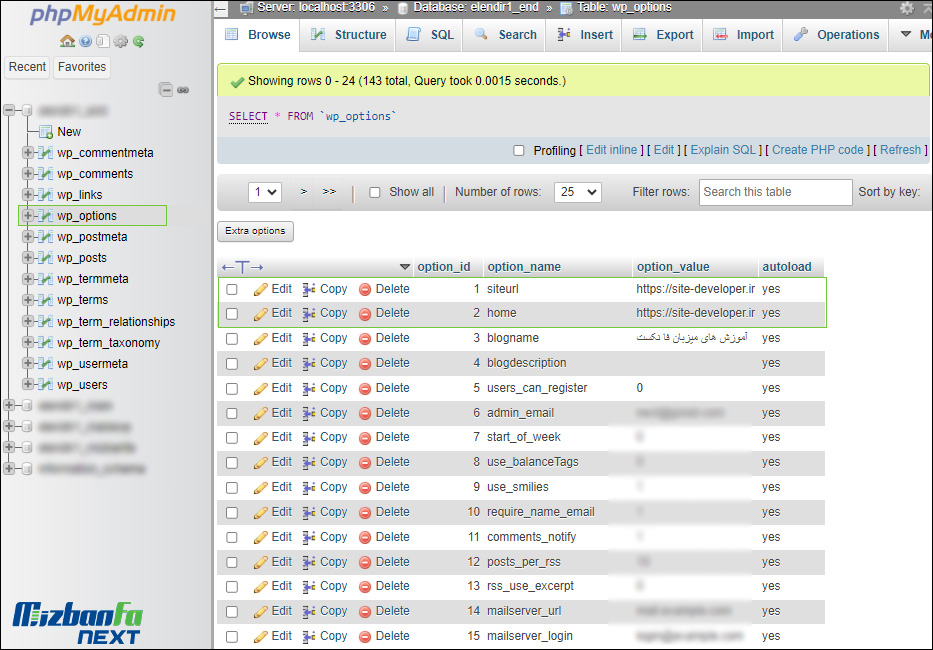The image size is (933, 650).
Task: Open the Operations tab
Action: tap(835, 35)
